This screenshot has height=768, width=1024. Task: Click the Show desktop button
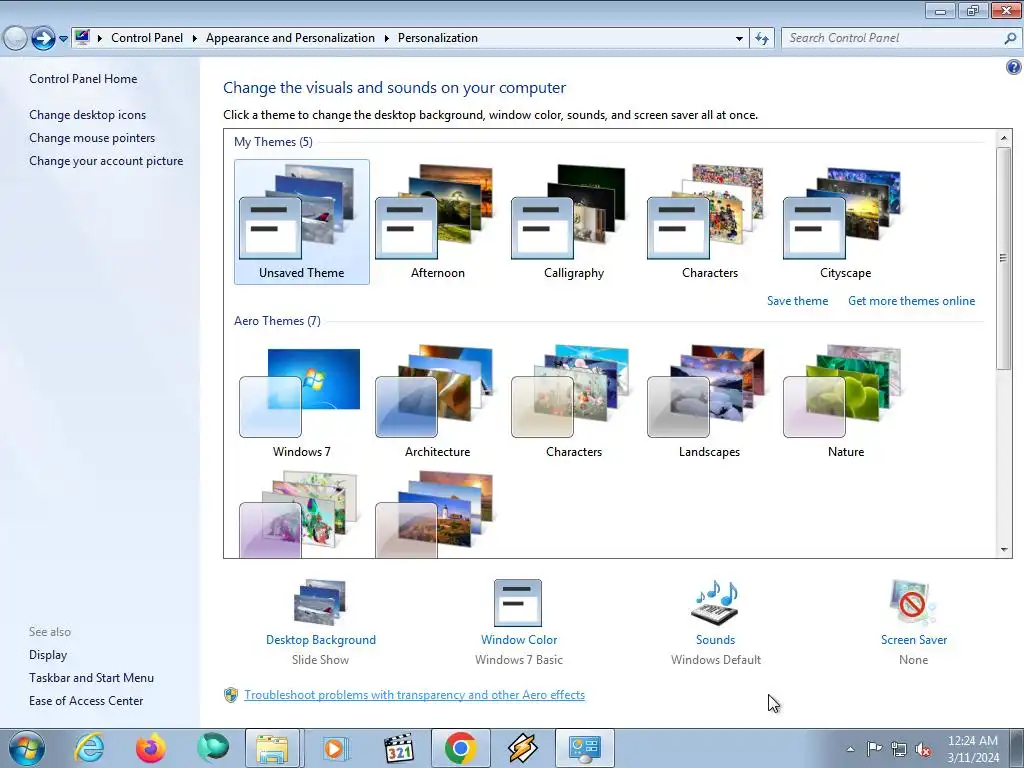coord(1017,748)
